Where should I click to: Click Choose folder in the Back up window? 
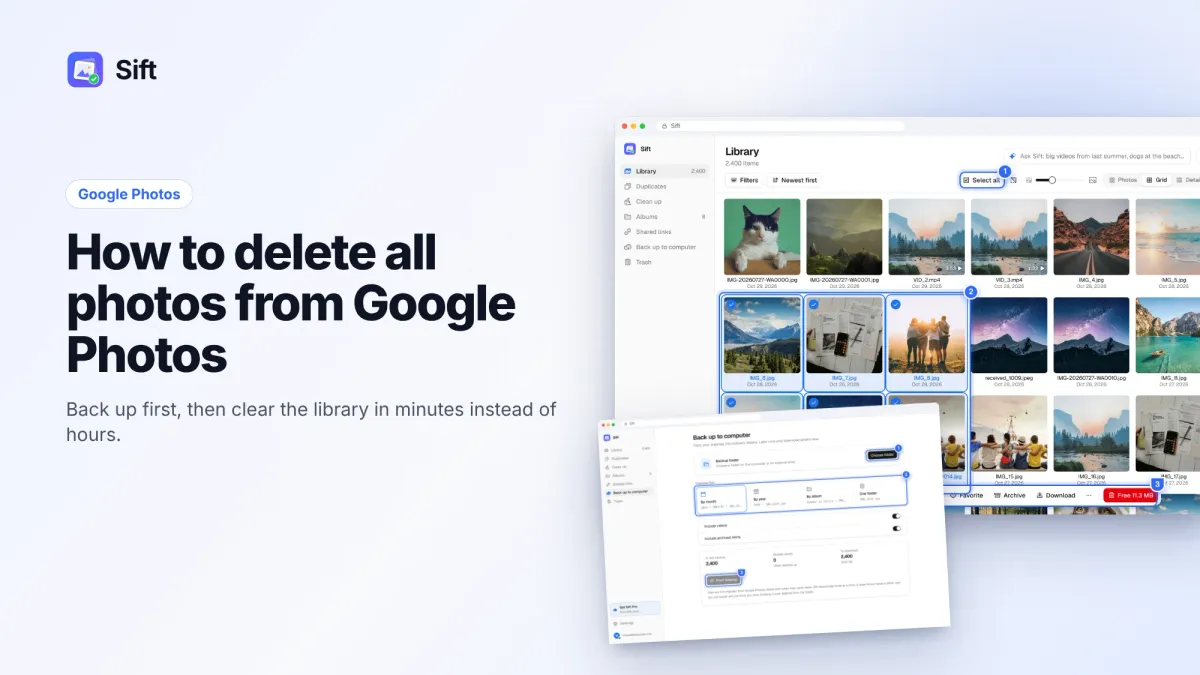883,455
